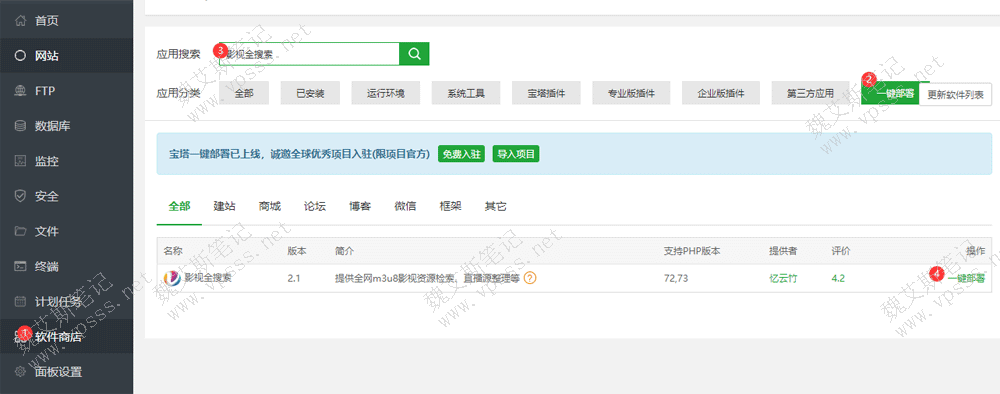Click the rating value 4.2
The width and height of the screenshot is (1000, 394).
(x=838, y=278)
